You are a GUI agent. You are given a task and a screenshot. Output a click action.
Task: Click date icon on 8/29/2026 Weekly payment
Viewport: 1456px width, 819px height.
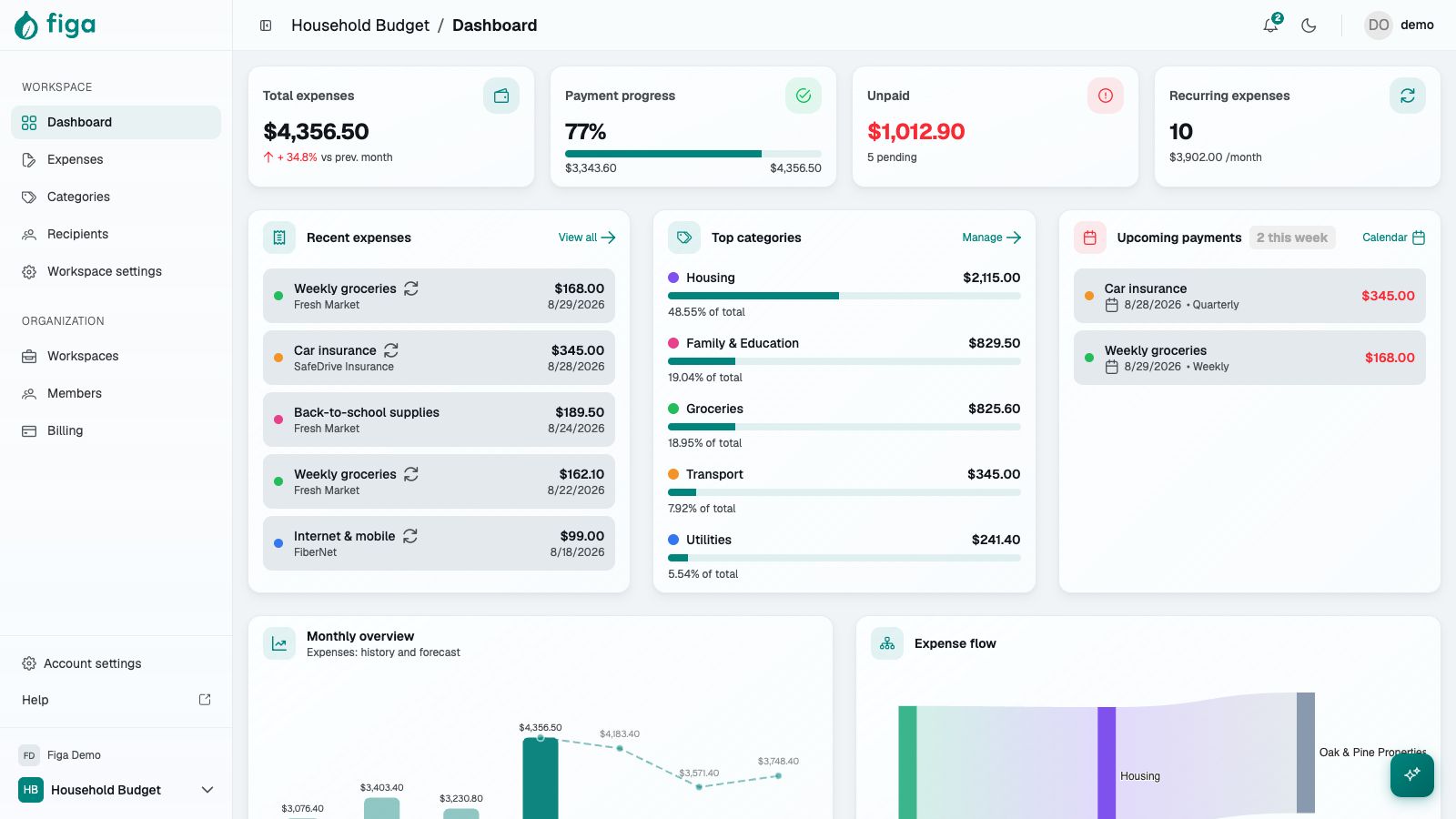pyautogui.click(x=1111, y=367)
